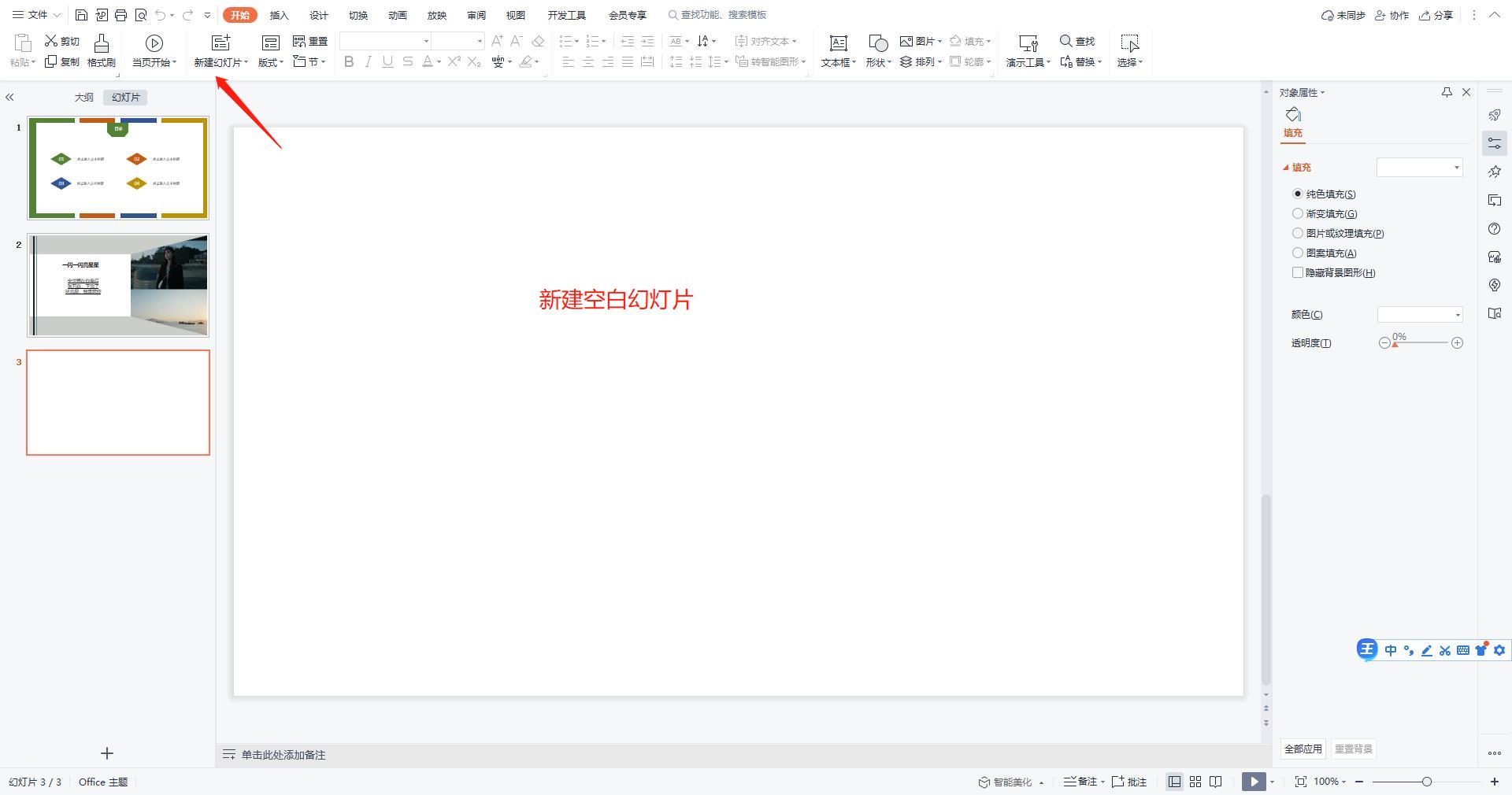The height and width of the screenshot is (795, 1512).
Task: Open 查找 find tool
Action: click(1077, 41)
